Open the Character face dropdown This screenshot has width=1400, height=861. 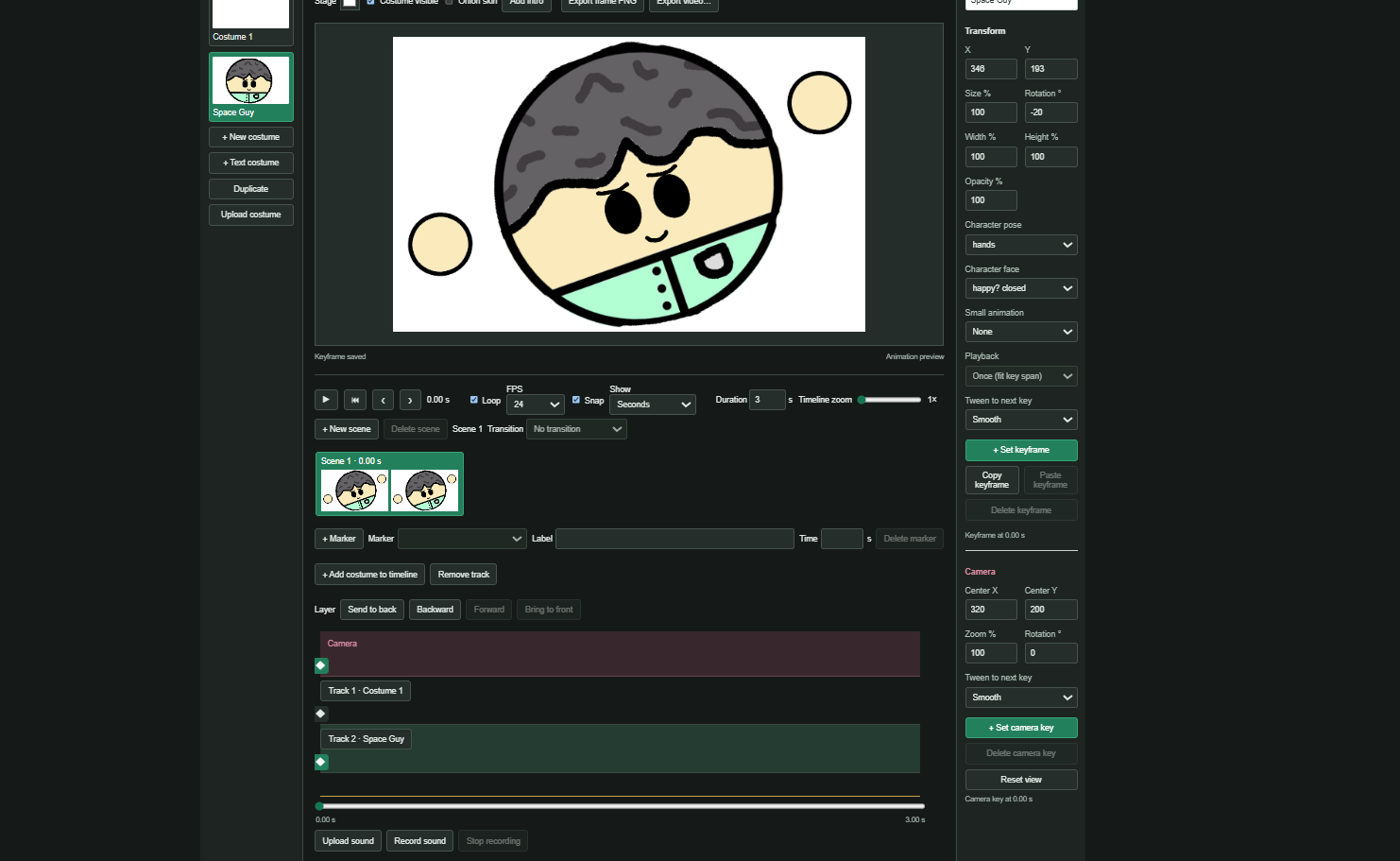coord(1021,288)
